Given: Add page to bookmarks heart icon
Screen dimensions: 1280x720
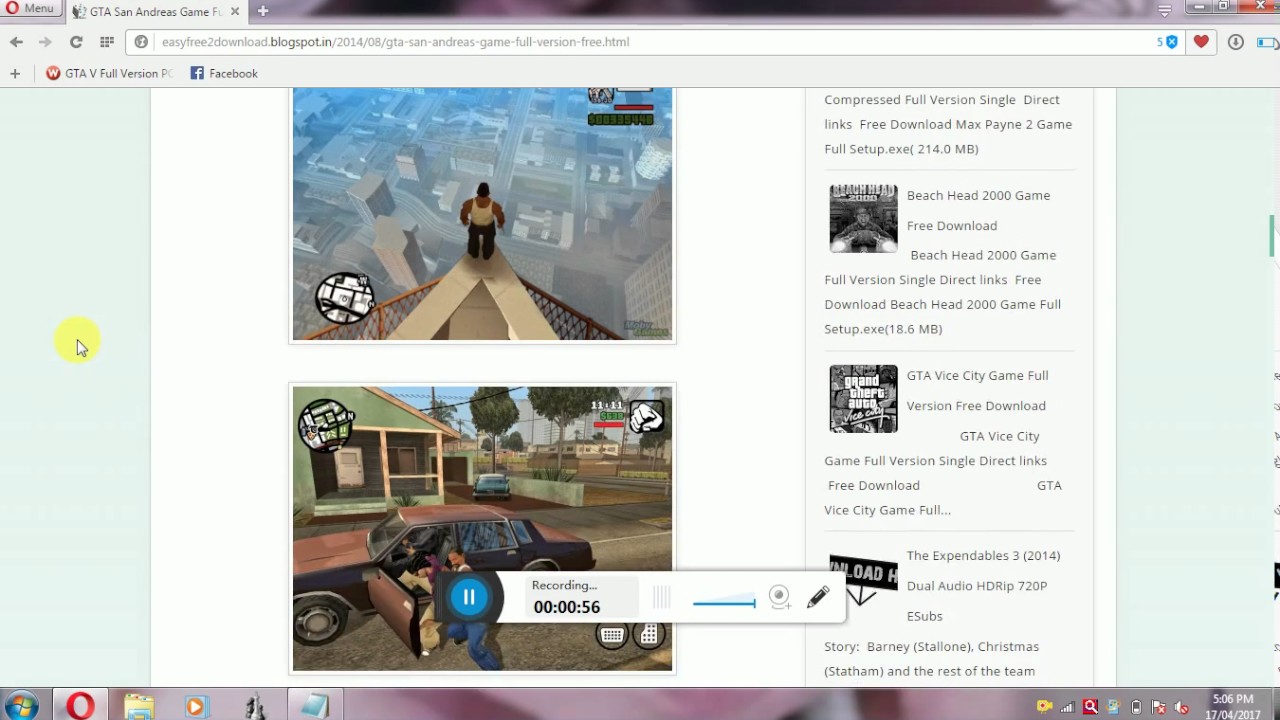Looking at the screenshot, I should 1201,42.
